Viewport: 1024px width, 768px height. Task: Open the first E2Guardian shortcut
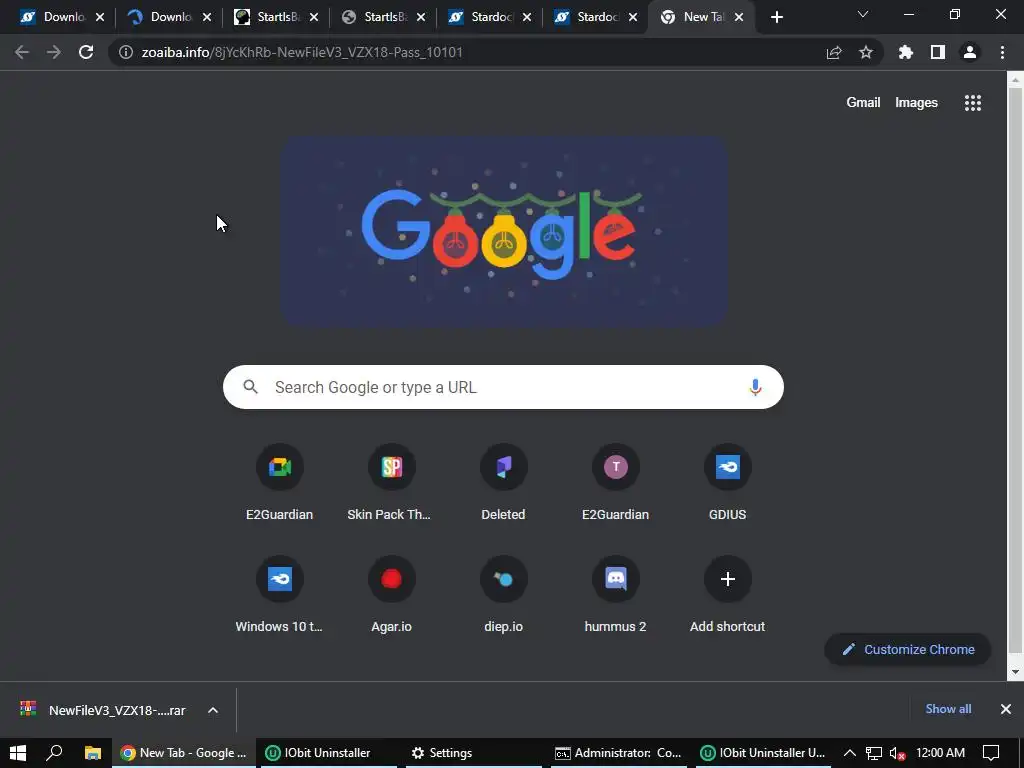click(280, 482)
